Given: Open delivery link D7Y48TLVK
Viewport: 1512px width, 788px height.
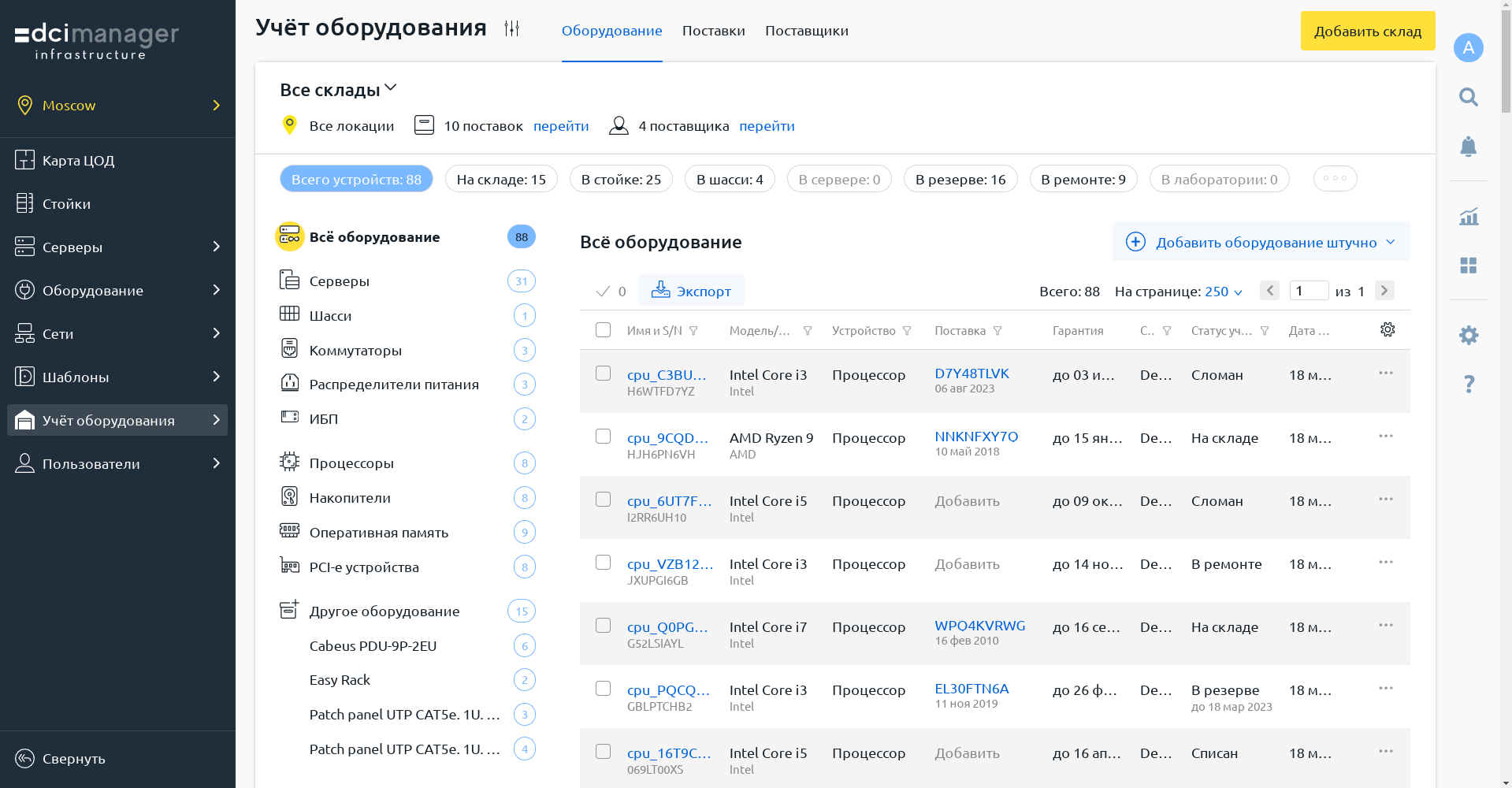Looking at the screenshot, I should click(971, 374).
